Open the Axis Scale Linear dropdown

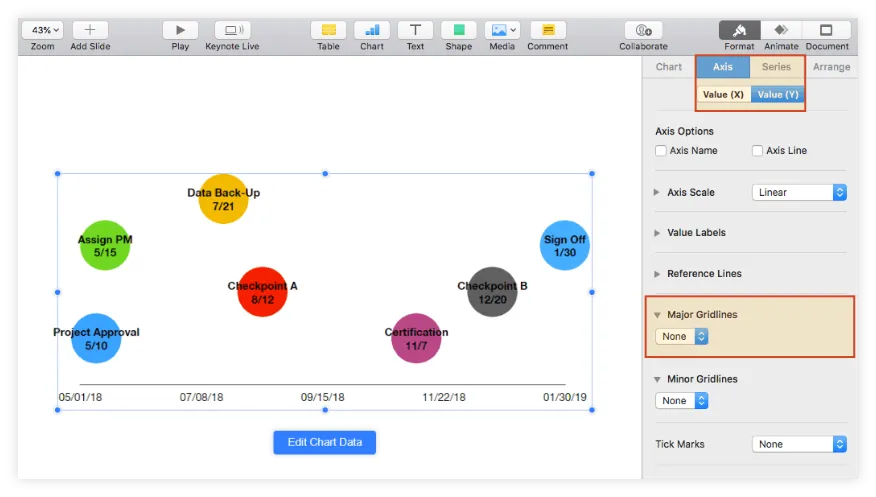799,192
